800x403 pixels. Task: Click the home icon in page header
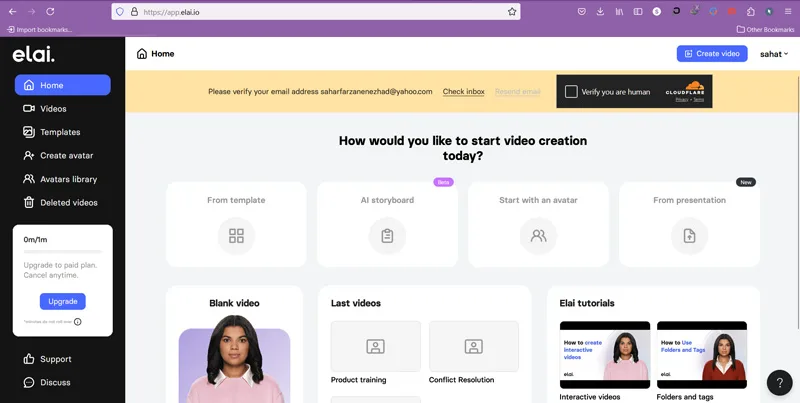142,54
